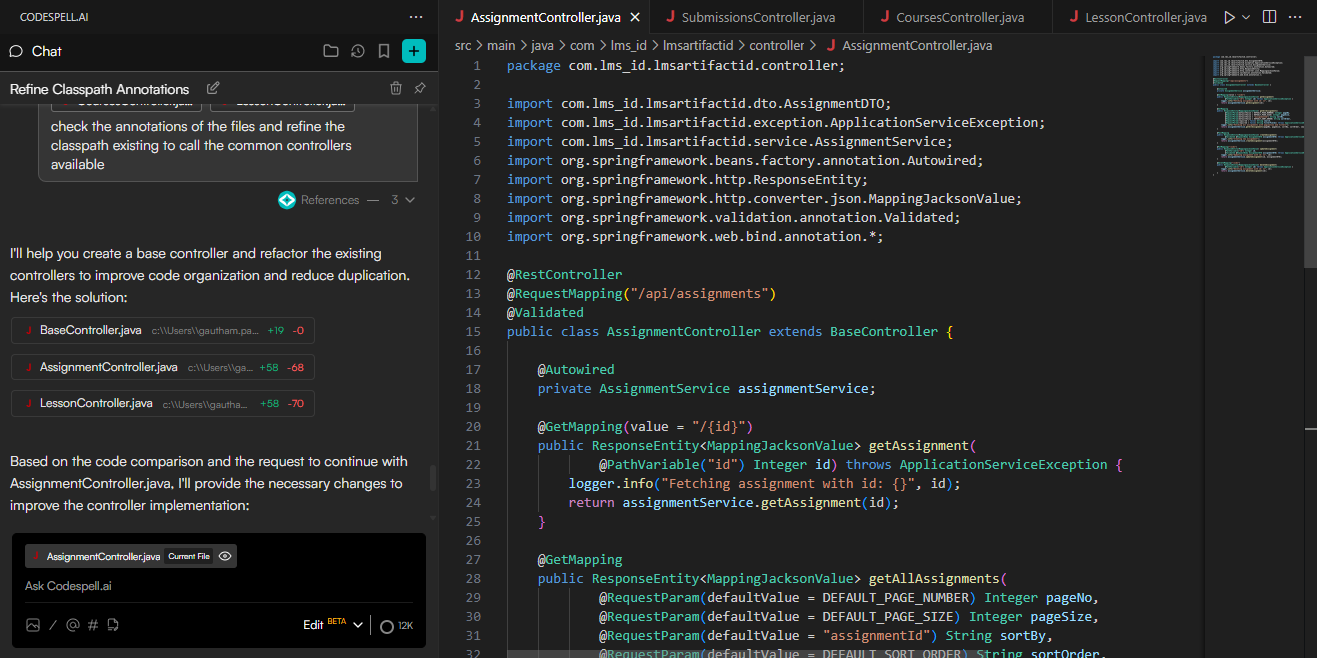Close the AssignmentController.java tab
Viewport: 1317px width, 658px height.
[x=635, y=17]
